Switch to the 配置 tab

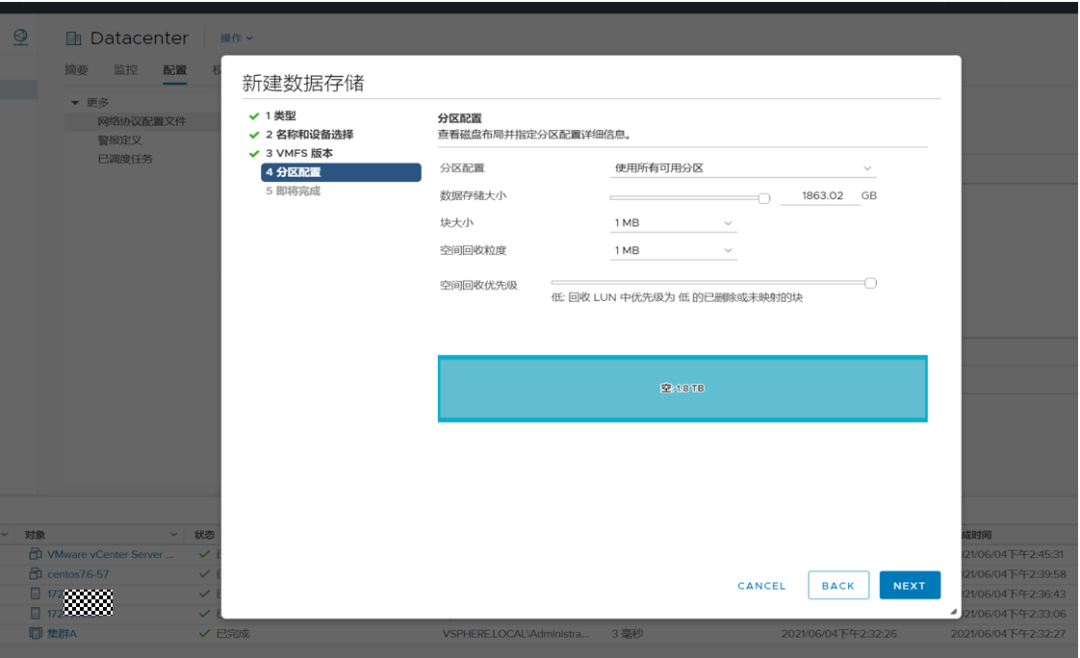175,70
